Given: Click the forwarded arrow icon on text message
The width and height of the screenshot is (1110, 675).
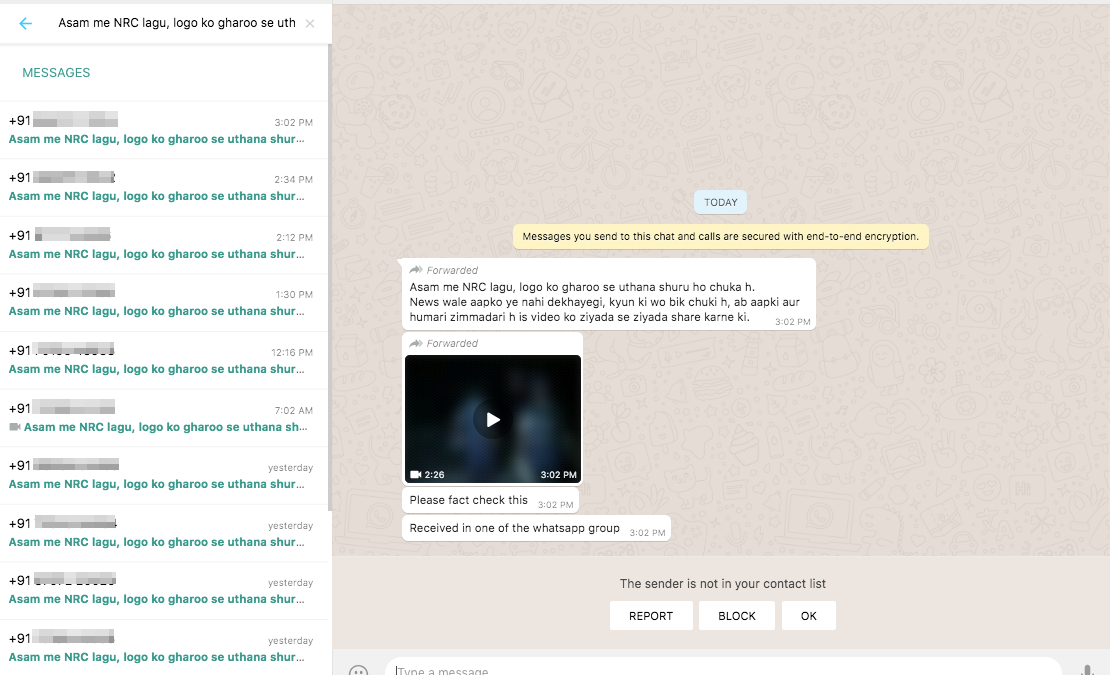Looking at the screenshot, I should click(x=416, y=270).
